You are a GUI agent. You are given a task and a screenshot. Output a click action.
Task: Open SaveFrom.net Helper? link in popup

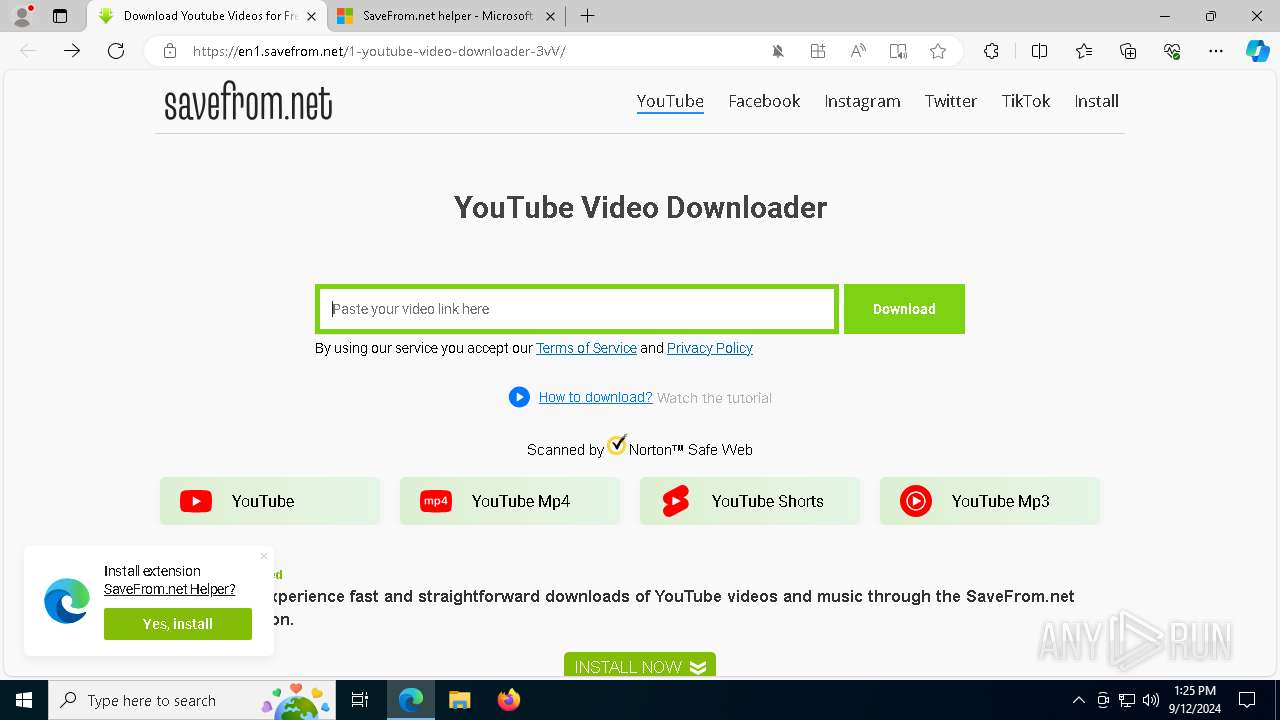click(170, 589)
